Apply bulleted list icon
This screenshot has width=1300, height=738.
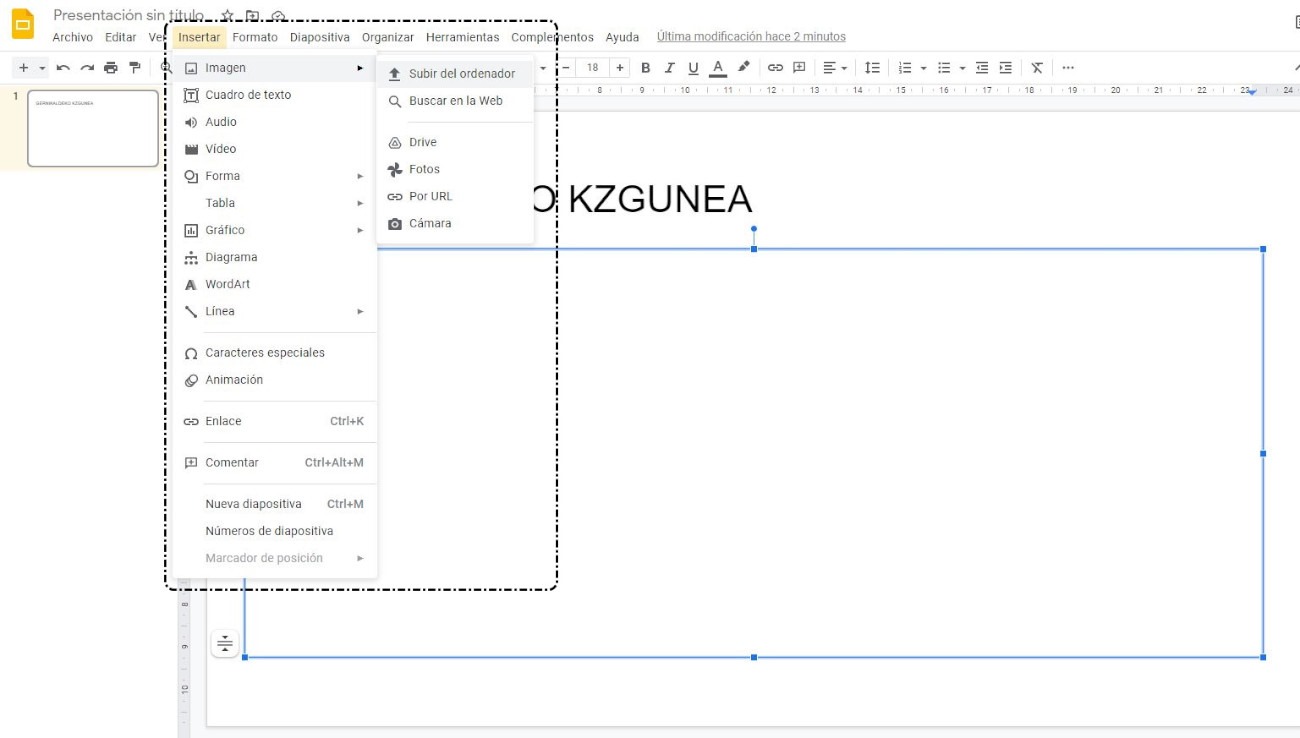tap(944, 68)
